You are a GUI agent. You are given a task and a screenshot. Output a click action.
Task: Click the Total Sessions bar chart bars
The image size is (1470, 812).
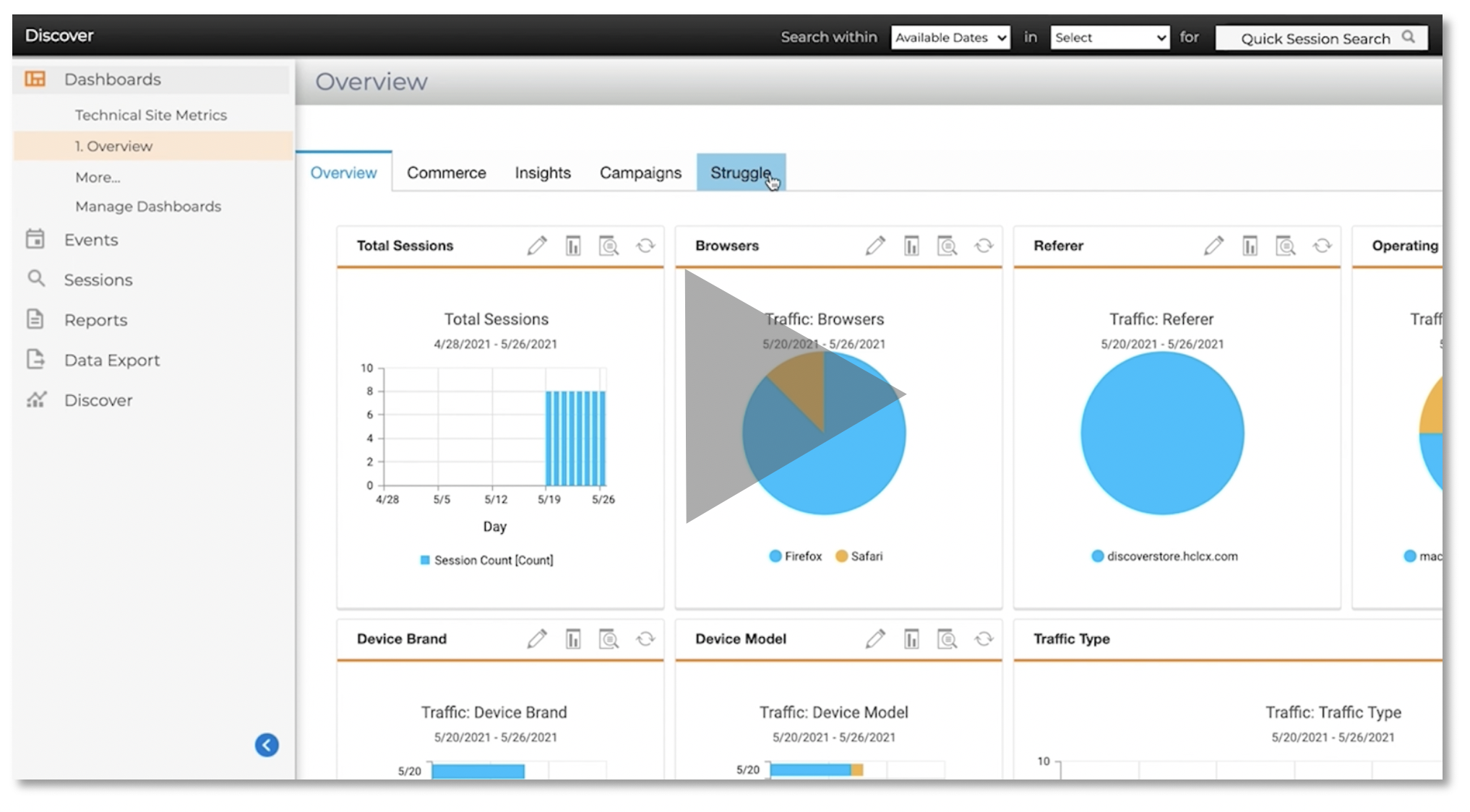[575, 438]
